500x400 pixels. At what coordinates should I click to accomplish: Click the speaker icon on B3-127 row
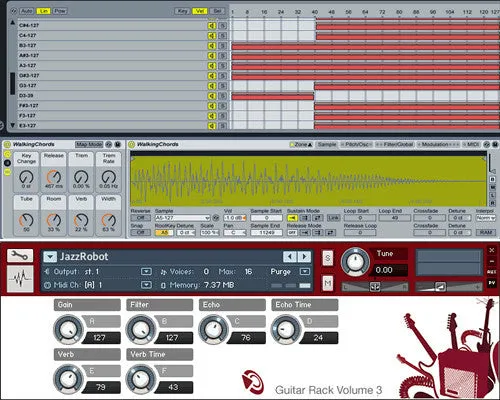(x=212, y=45)
